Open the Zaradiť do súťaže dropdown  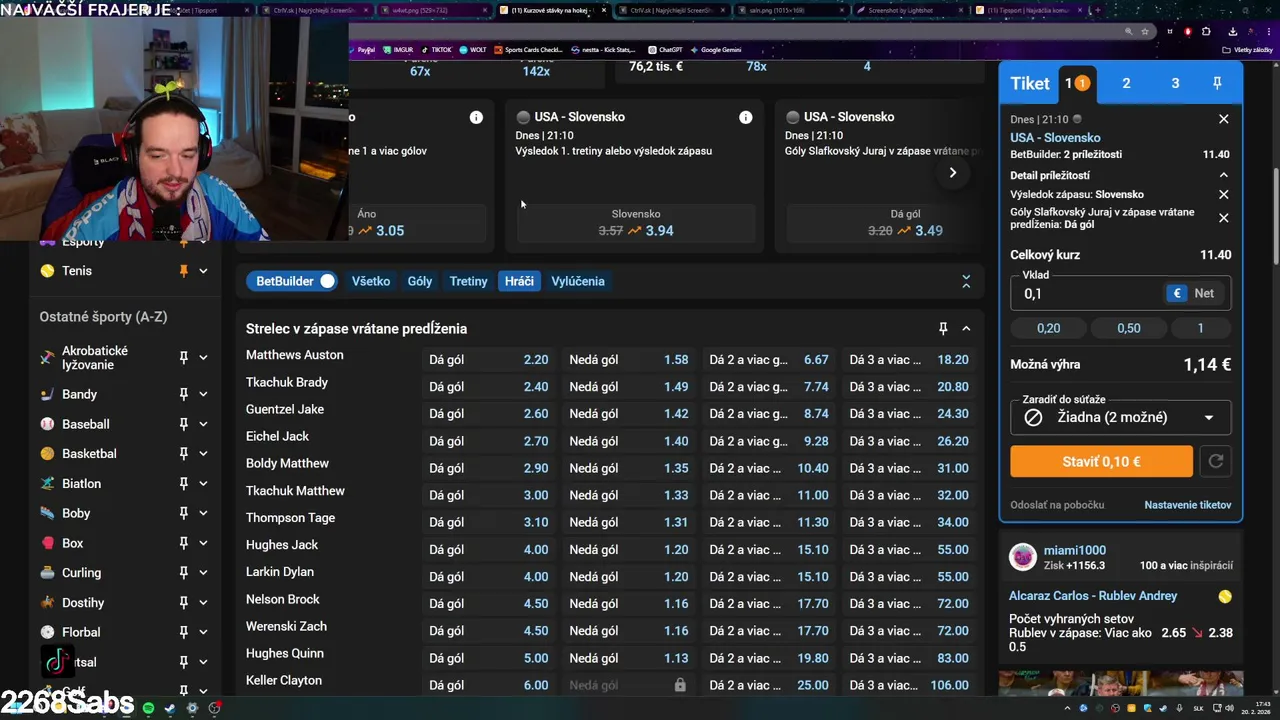1120,417
